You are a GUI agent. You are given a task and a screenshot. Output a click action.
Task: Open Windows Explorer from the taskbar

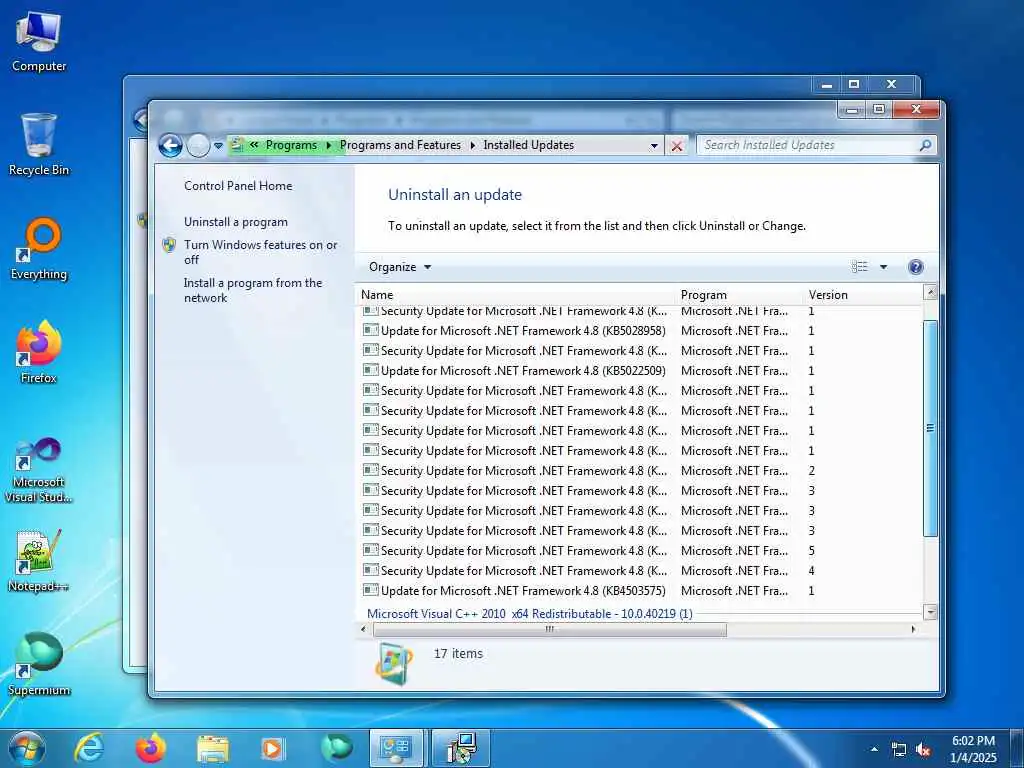pyautogui.click(x=212, y=749)
